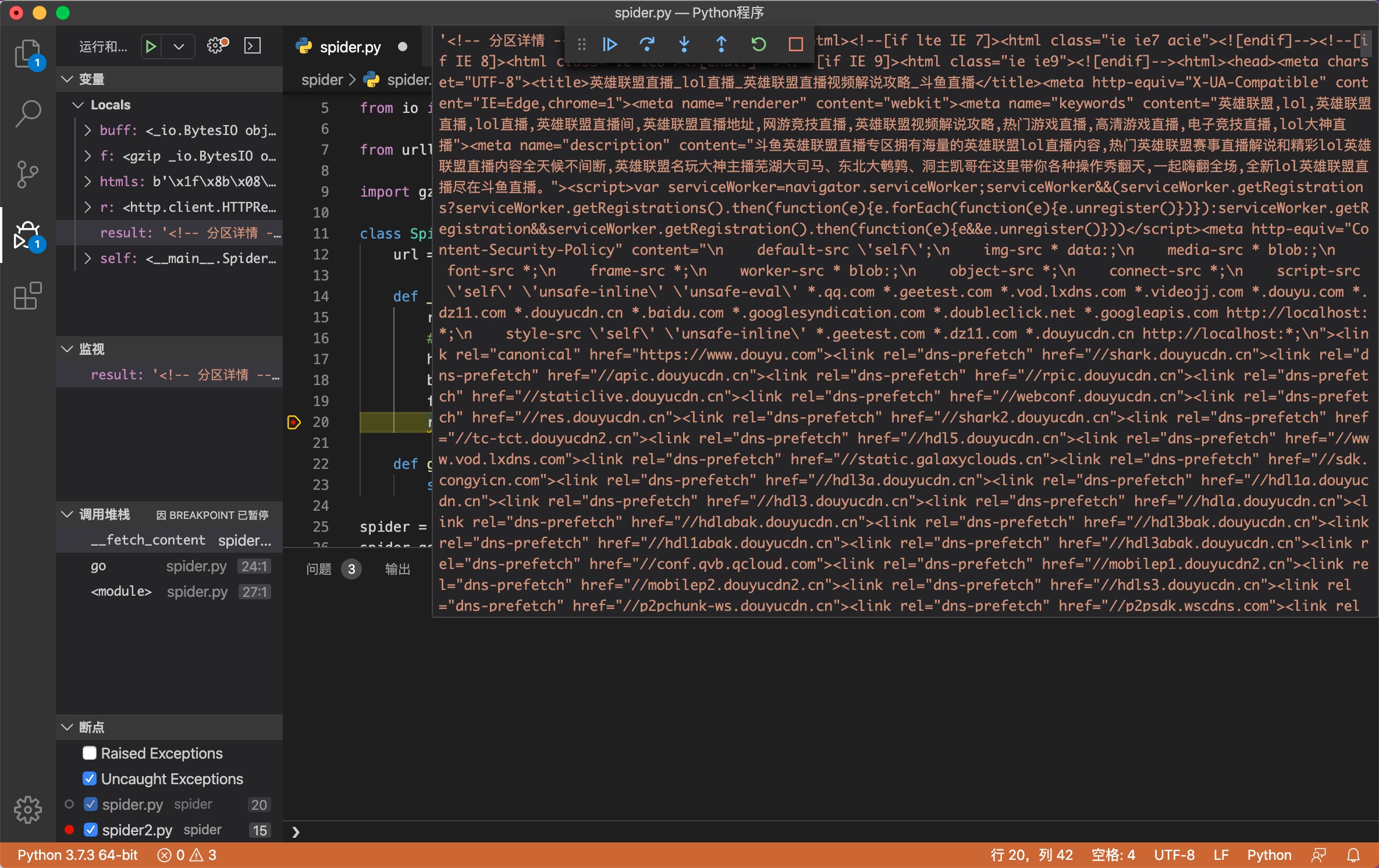Open errors and warnings in status bar
The height and width of the screenshot is (868, 1379).
[x=187, y=855]
